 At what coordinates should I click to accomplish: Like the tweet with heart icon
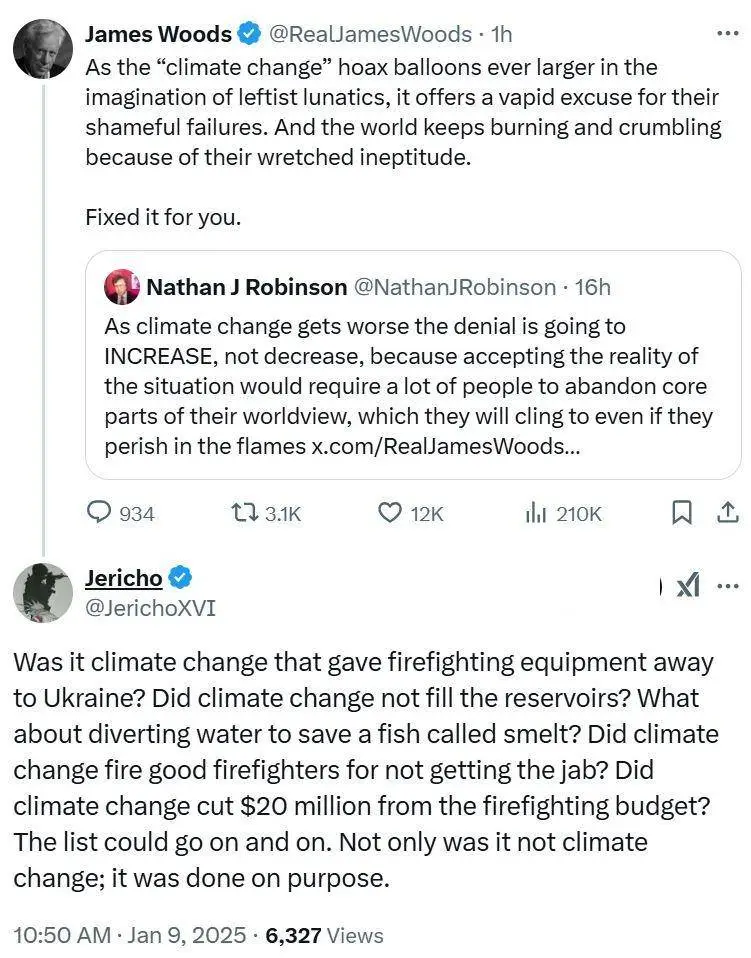(x=389, y=513)
